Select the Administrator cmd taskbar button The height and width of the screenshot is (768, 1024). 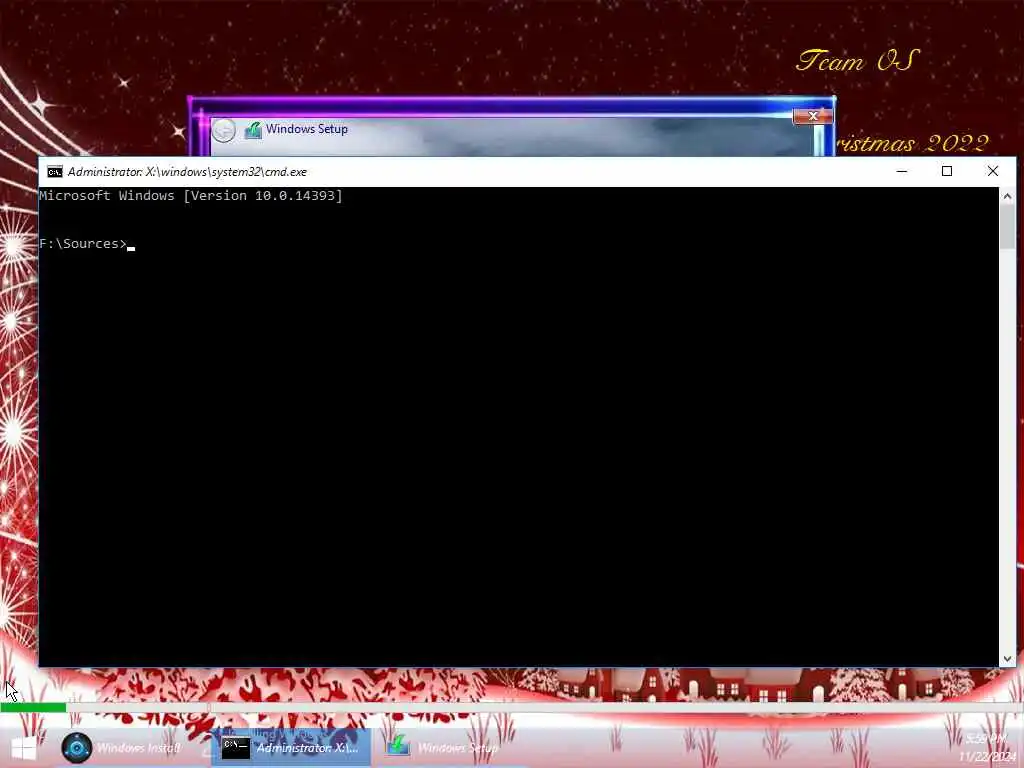point(291,748)
